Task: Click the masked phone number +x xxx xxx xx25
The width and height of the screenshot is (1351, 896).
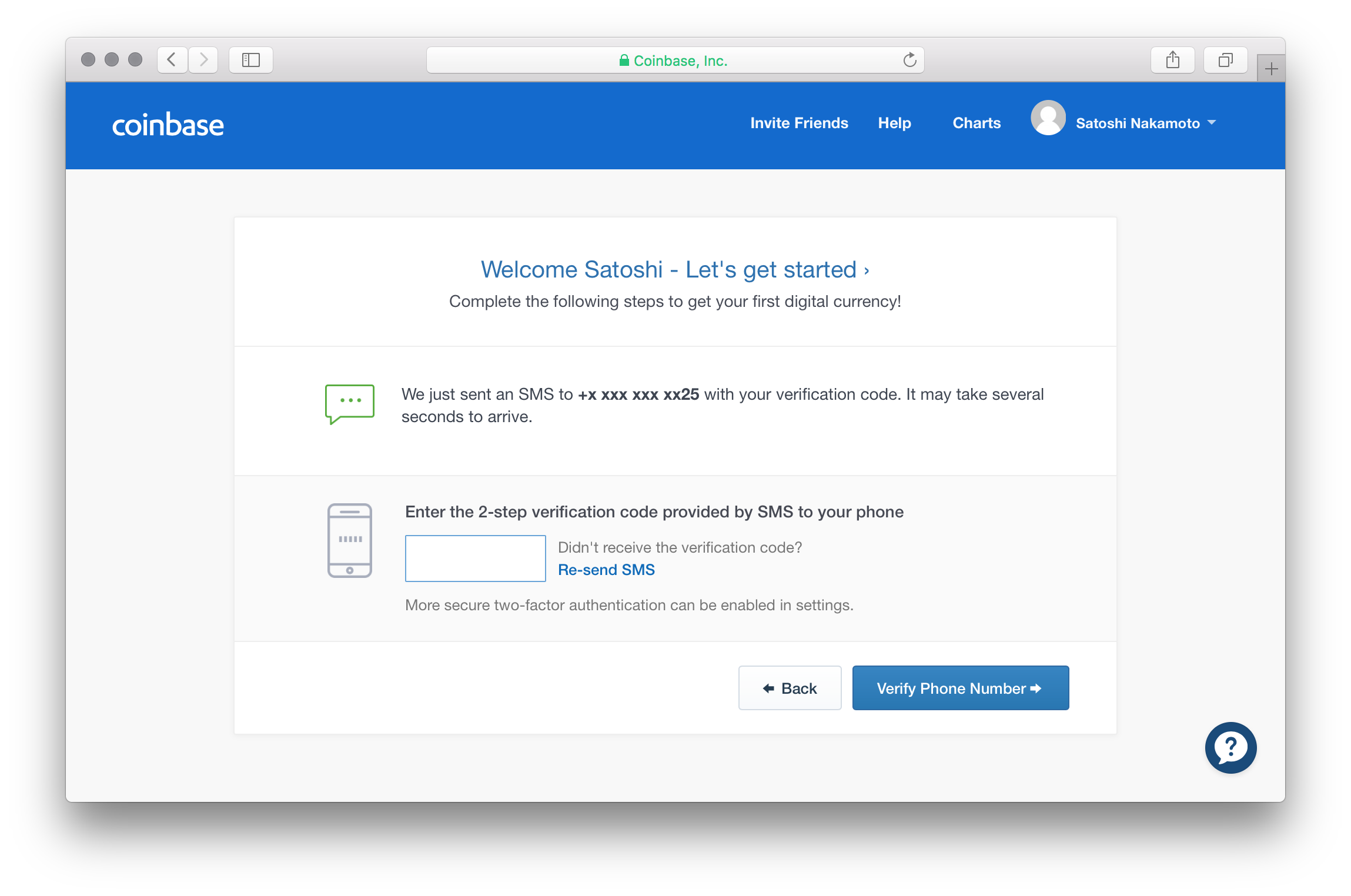Action: 638,394
